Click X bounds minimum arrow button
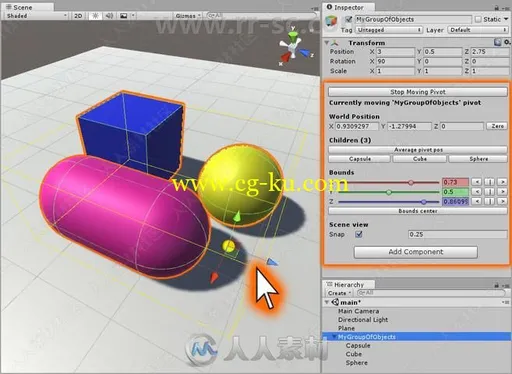Viewport: 512px width, 374px height. click(x=477, y=182)
